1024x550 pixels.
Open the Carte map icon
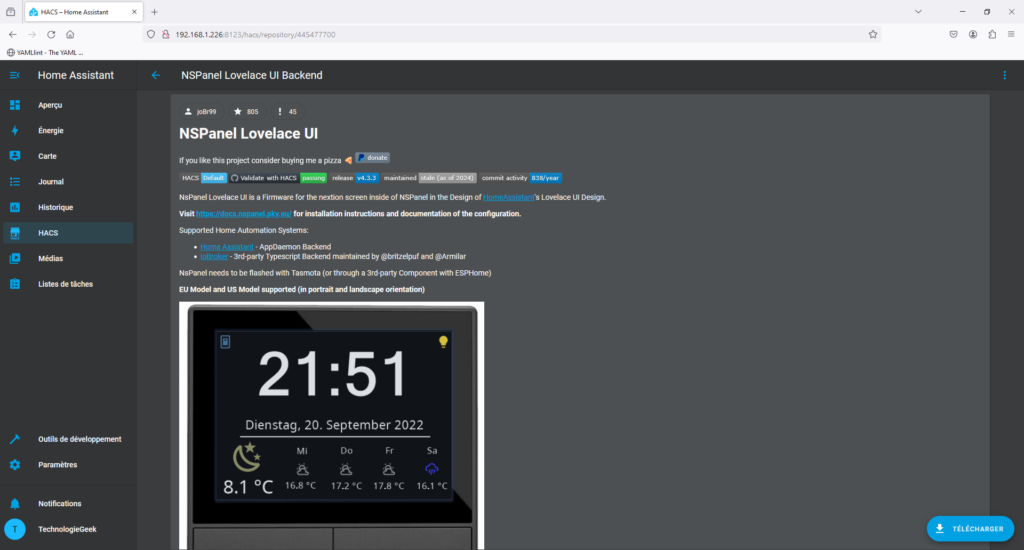(x=14, y=156)
